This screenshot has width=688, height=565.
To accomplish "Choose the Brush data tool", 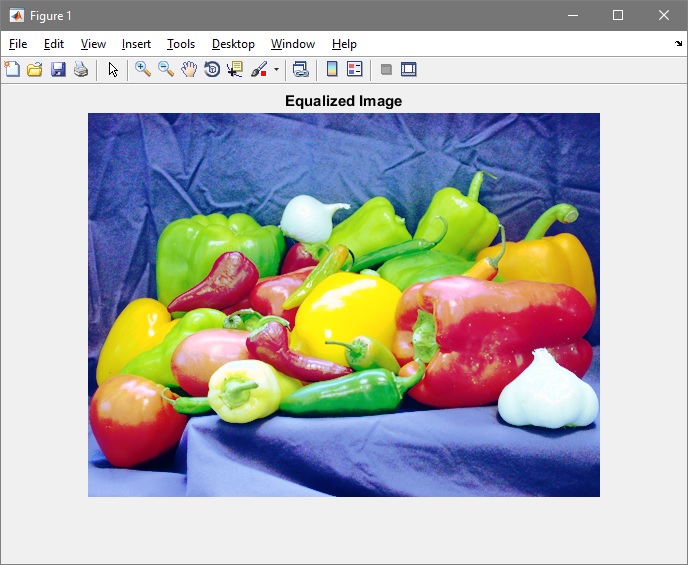I will (x=259, y=69).
